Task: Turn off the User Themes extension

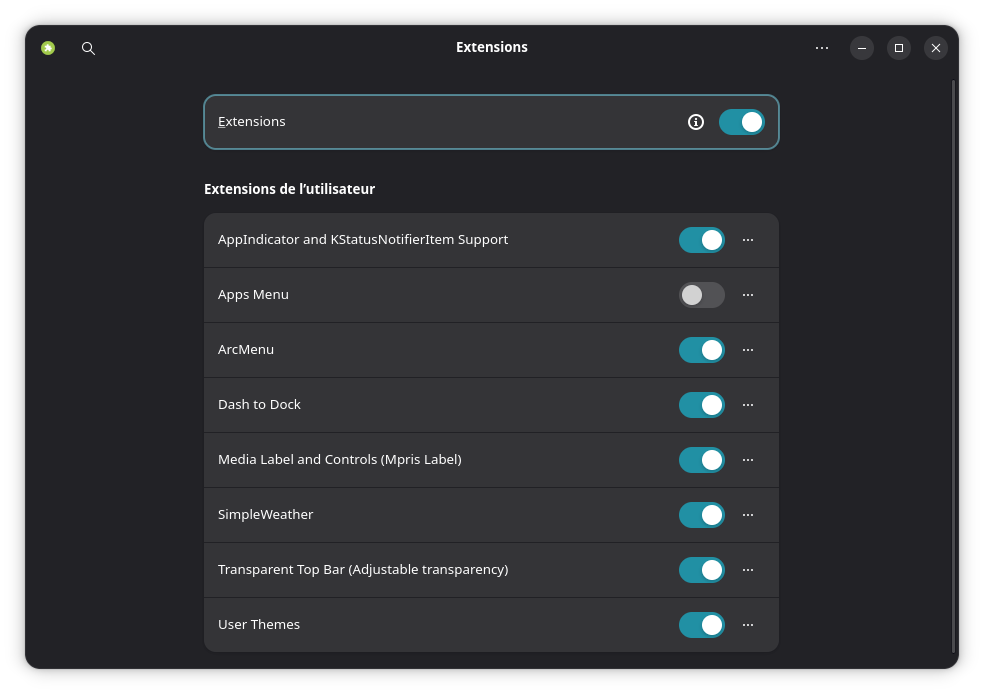Action: pyautogui.click(x=701, y=624)
